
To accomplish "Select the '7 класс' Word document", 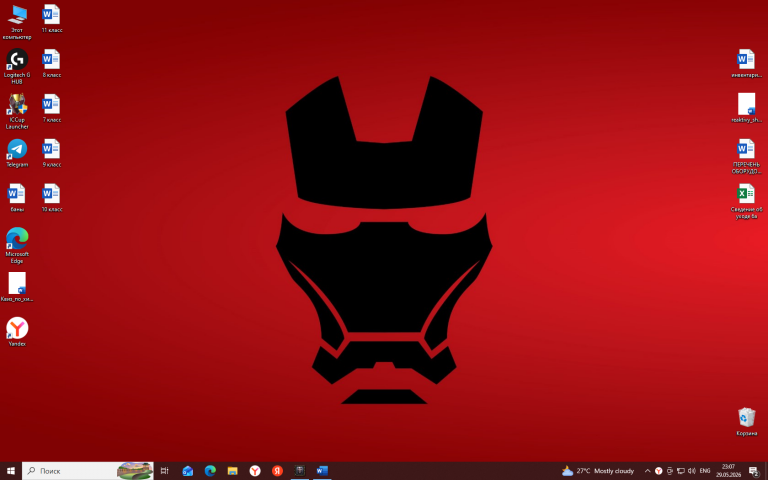I will (51, 108).
